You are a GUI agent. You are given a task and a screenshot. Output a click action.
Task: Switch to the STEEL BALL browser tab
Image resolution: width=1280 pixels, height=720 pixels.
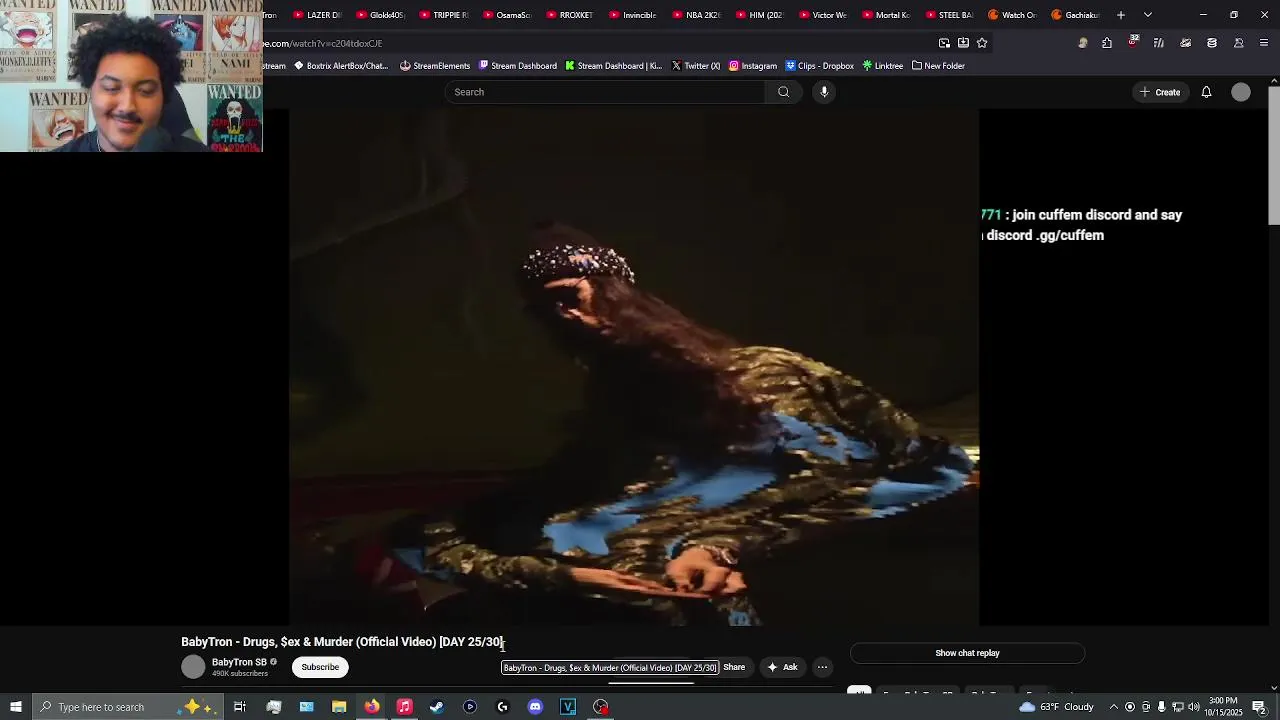pyautogui.click(x=948, y=15)
